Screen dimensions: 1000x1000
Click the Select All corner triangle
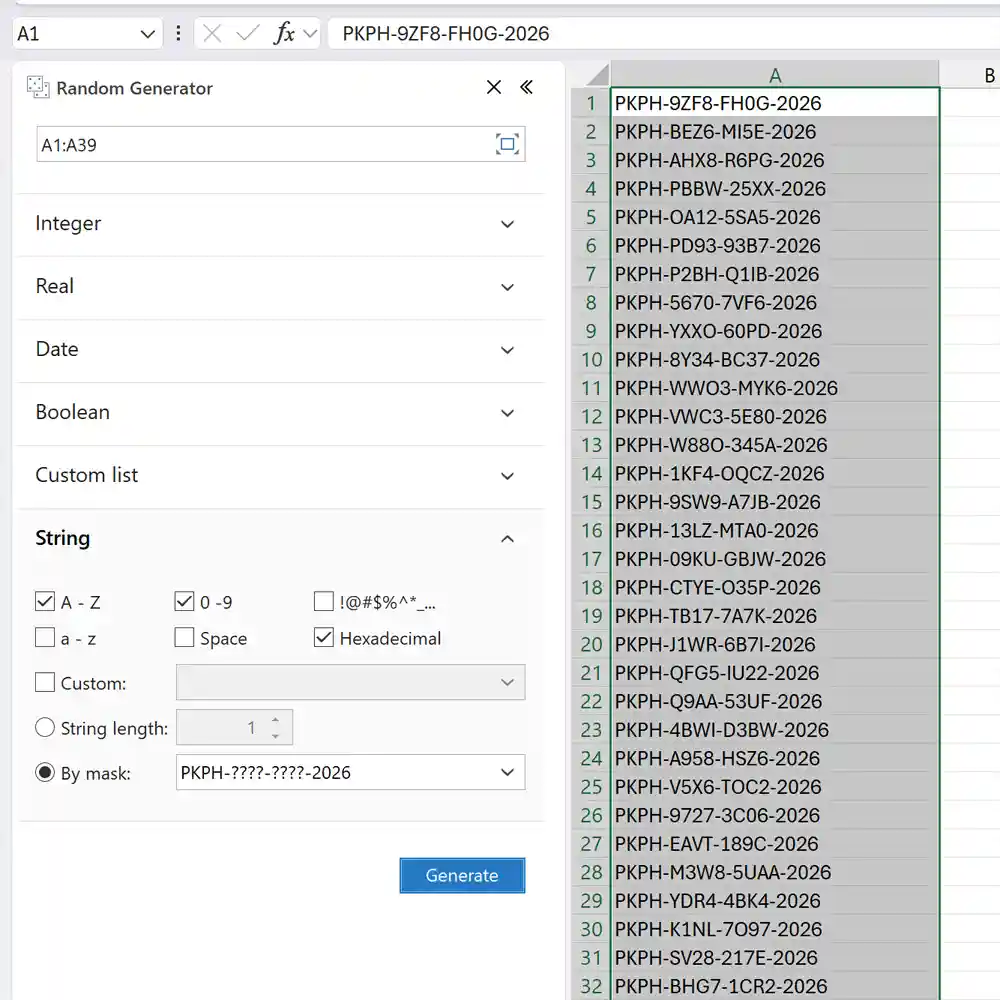(x=597, y=76)
